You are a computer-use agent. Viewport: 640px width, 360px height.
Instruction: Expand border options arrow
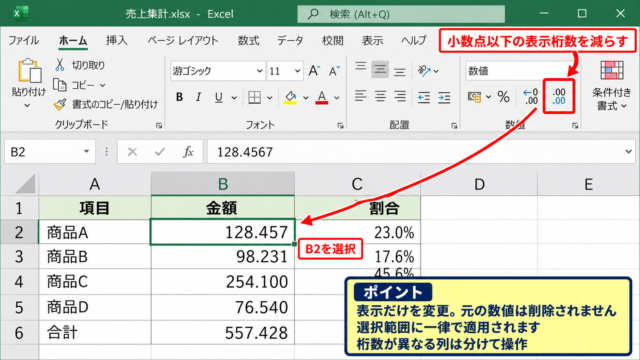tap(270, 98)
